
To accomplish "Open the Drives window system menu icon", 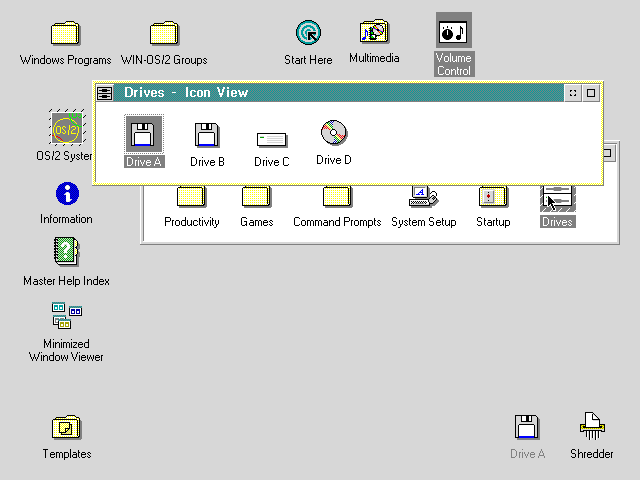I will [104, 93].
